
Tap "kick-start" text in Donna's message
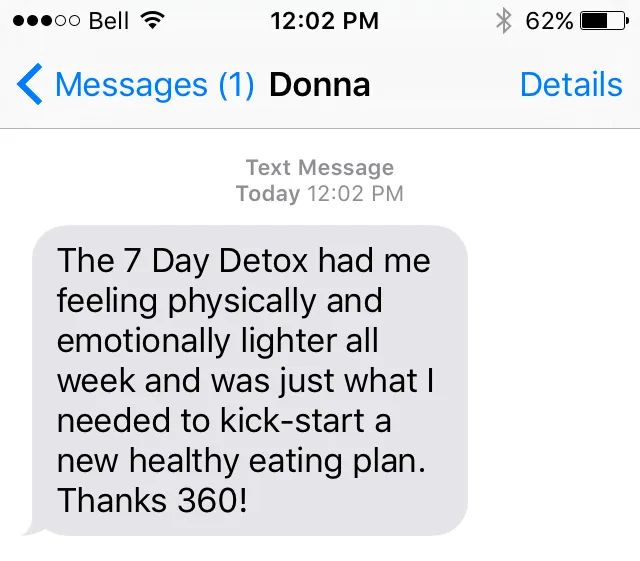[x=292, y=421]
